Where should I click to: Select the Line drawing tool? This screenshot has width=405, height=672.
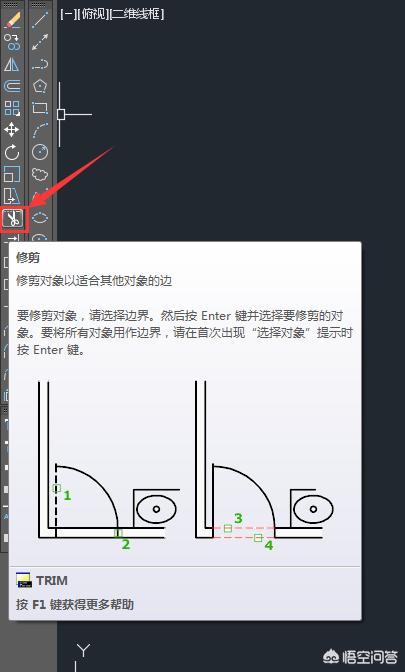point(40,20)
